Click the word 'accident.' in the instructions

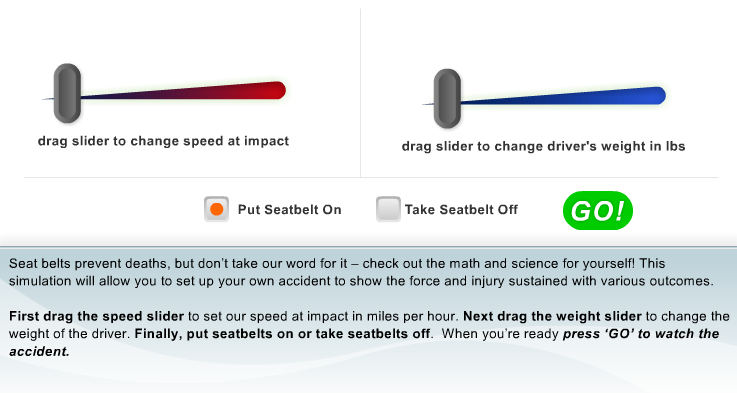(x=39, y=352)
